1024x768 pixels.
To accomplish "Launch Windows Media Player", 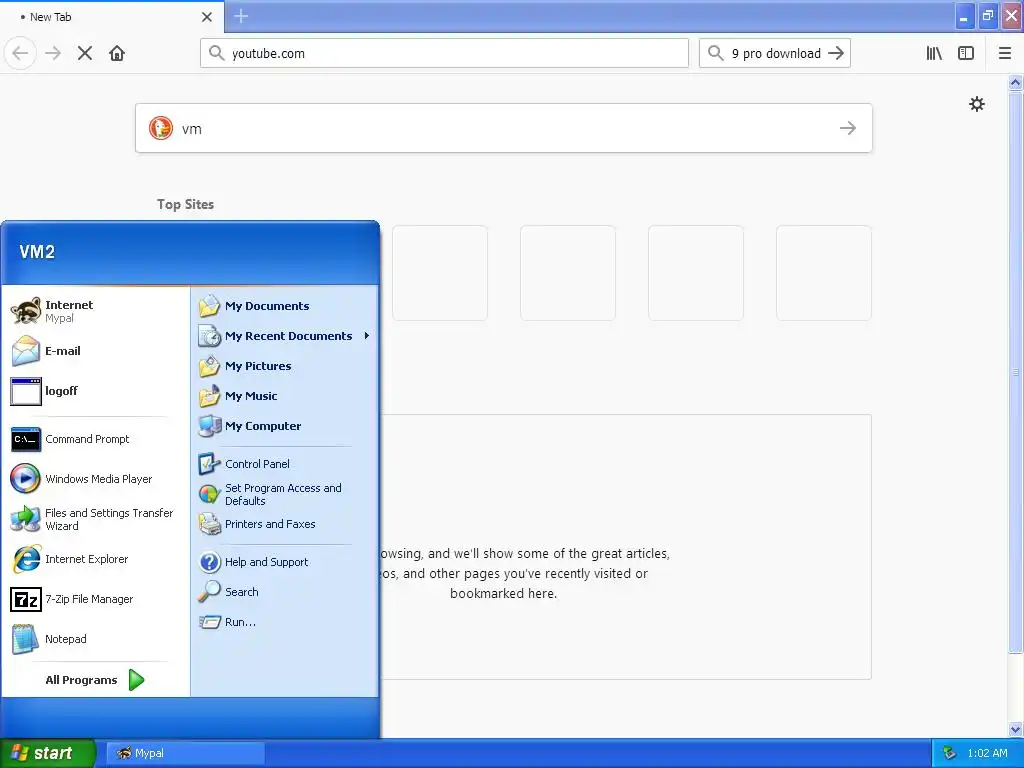I will 95,479.
